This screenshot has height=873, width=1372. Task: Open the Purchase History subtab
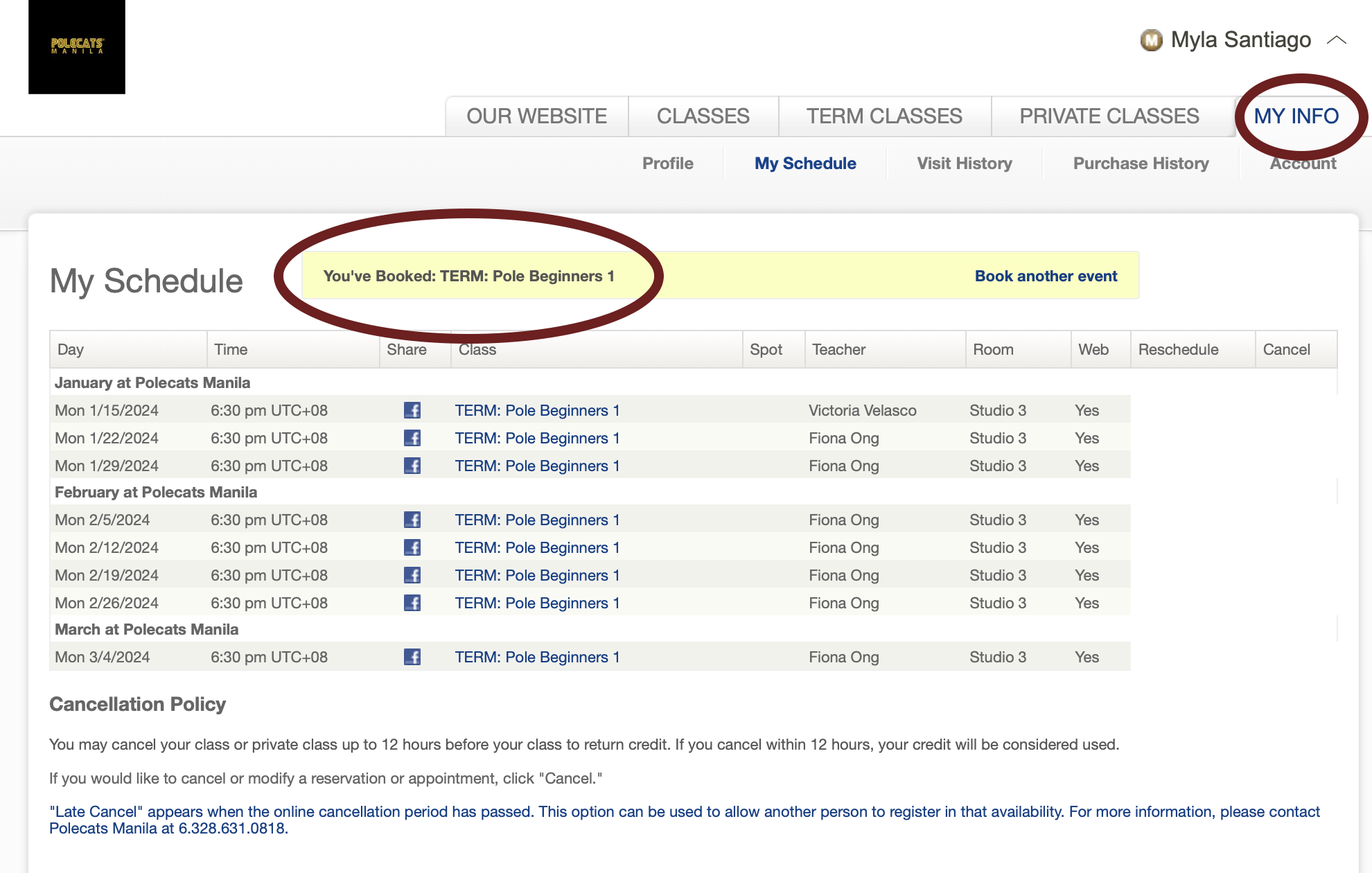click(x=1141, y=164)
